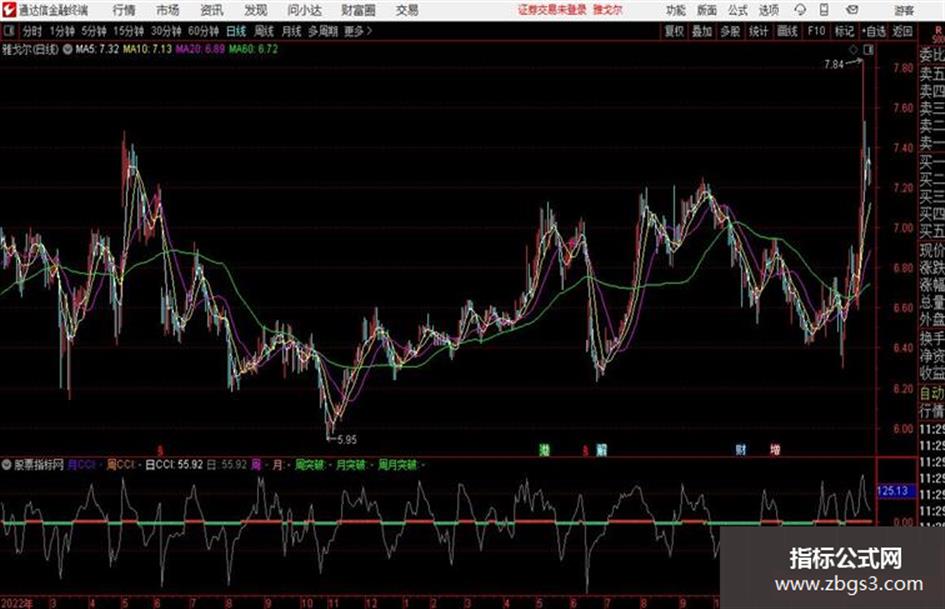Switch to 5分钟 period tab

click(94, 31)
